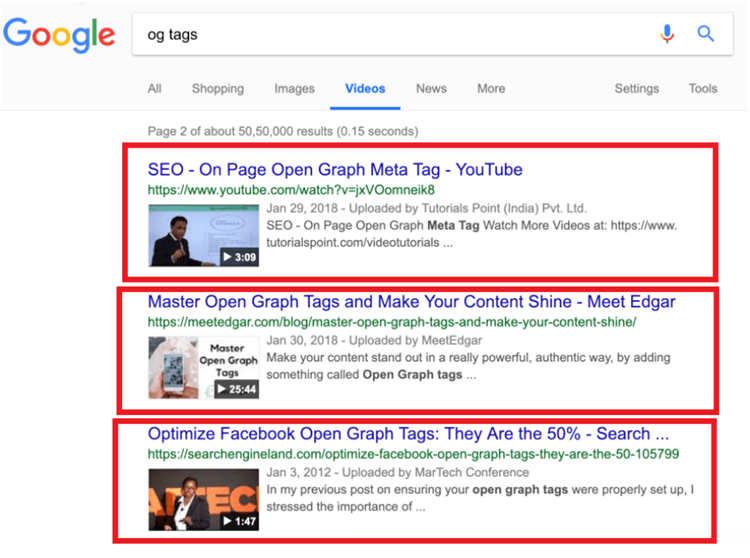Click the Google logo

[x=59, y=35]
